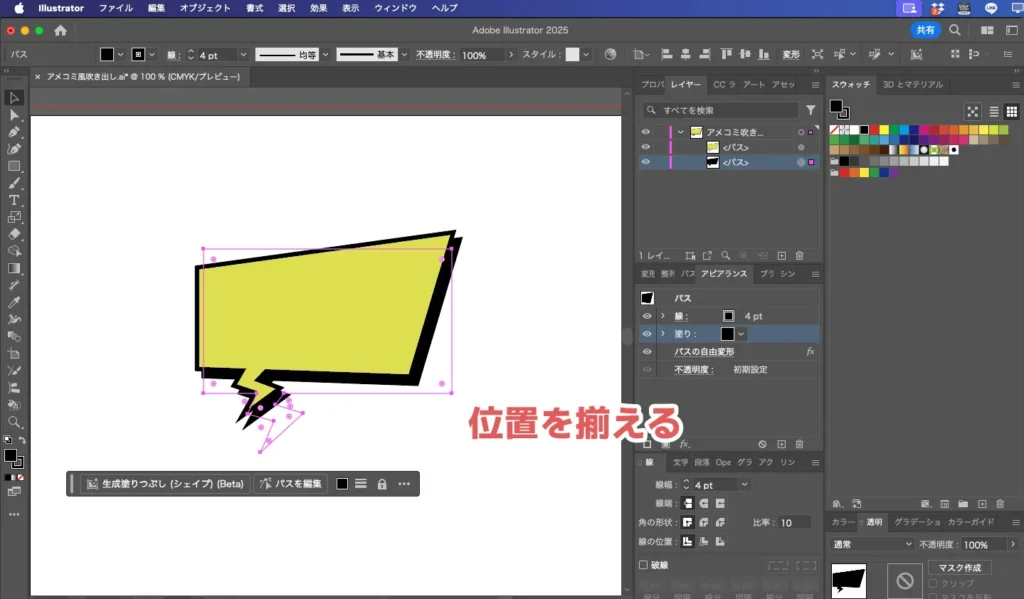Image resolution: width=1024 pixels, height=599 pixels.
Task: Collapse the アメコミ吹き layer group
Action: click(681, 131)
